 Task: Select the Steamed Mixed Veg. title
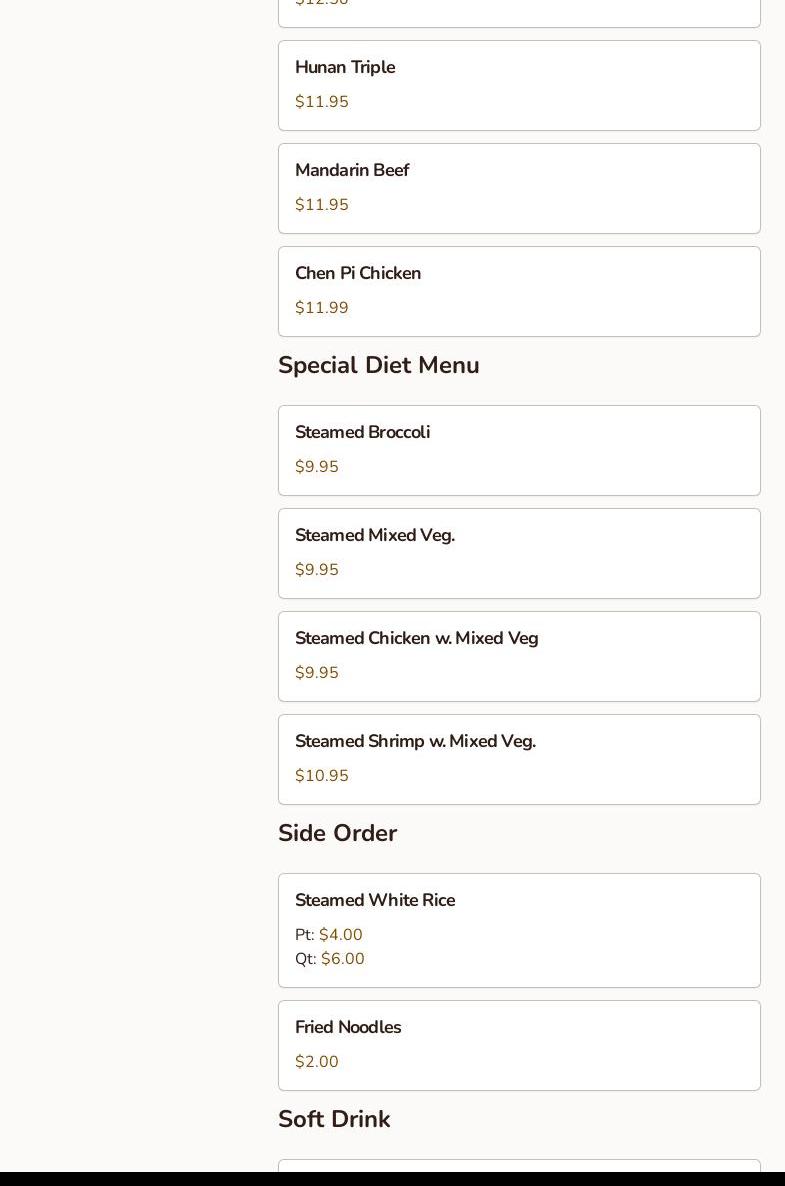click(x=374, y=536)
